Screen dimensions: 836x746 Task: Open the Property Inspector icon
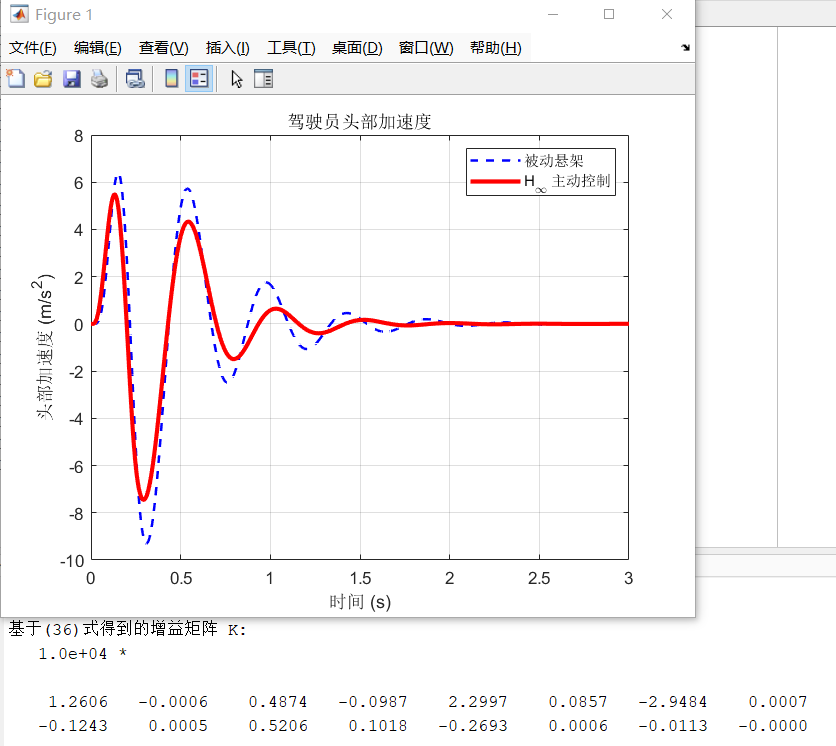263,79
